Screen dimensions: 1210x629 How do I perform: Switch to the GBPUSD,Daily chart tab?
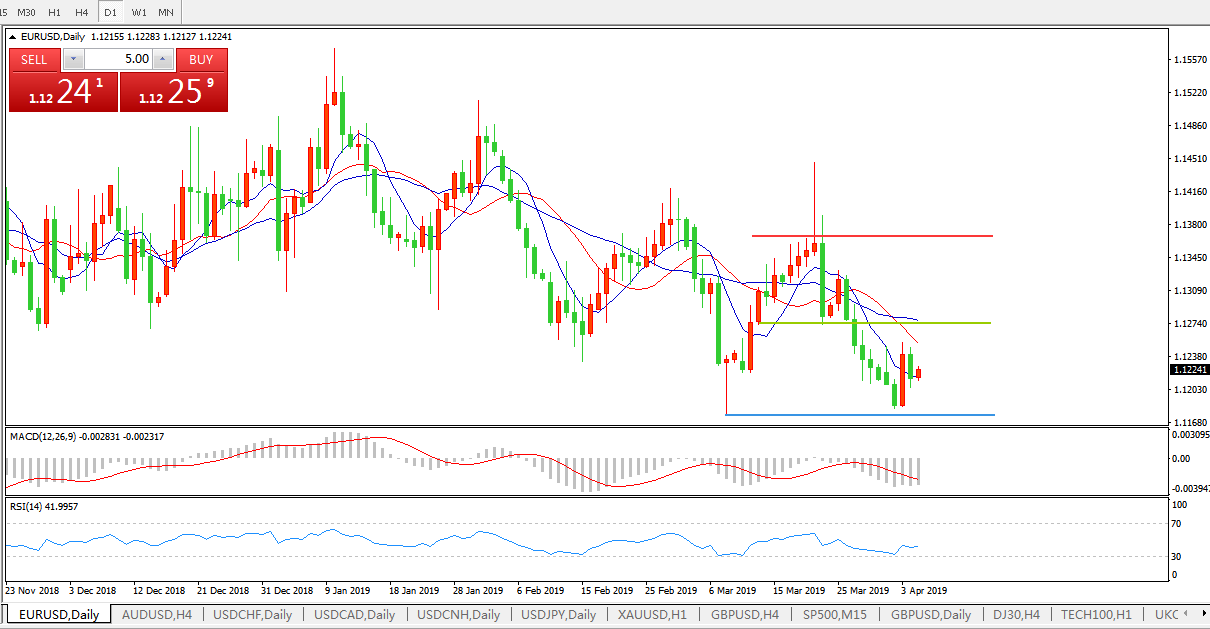(931, 615)
